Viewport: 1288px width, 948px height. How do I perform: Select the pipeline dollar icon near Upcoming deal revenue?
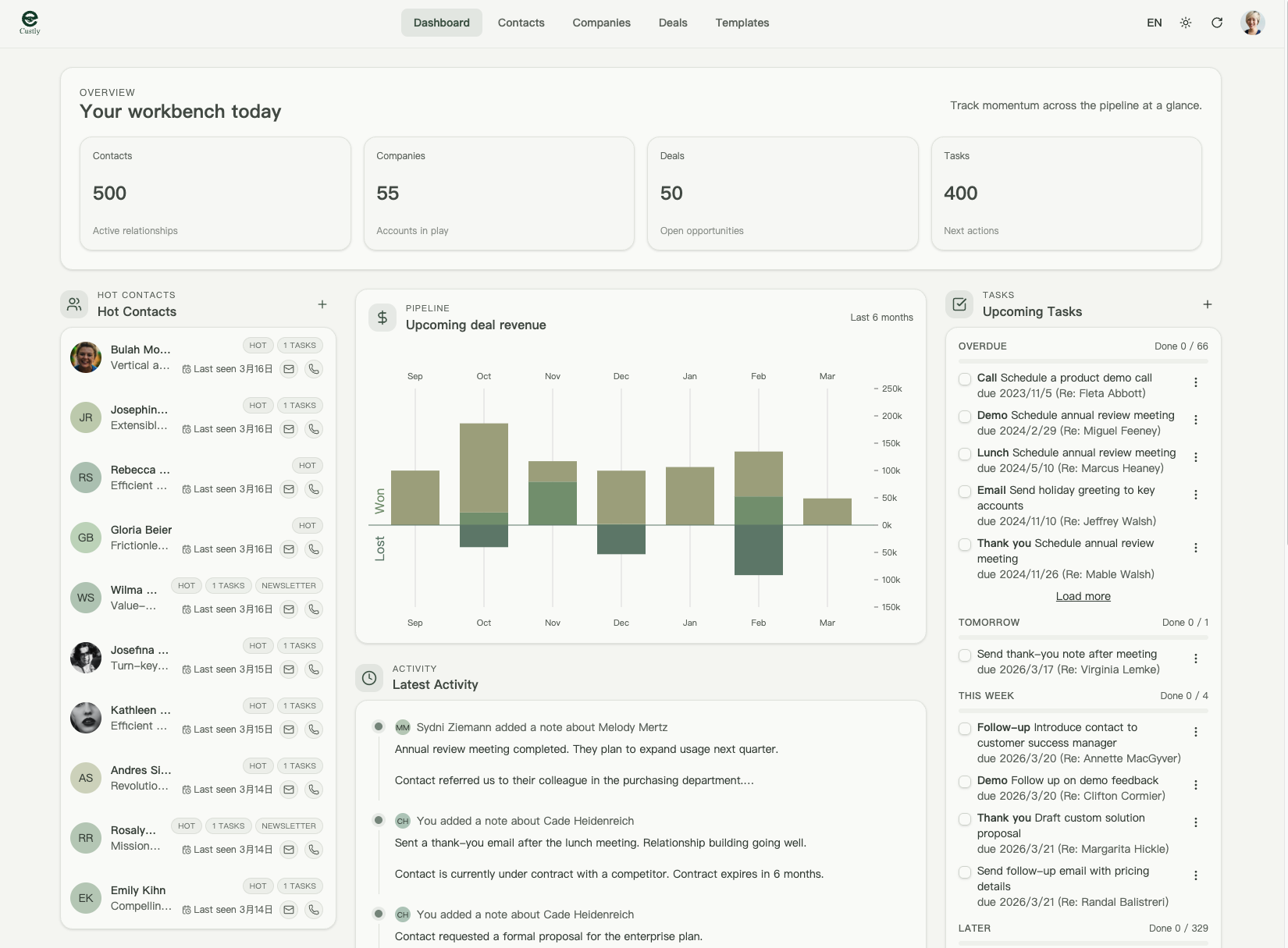(382, 317)
